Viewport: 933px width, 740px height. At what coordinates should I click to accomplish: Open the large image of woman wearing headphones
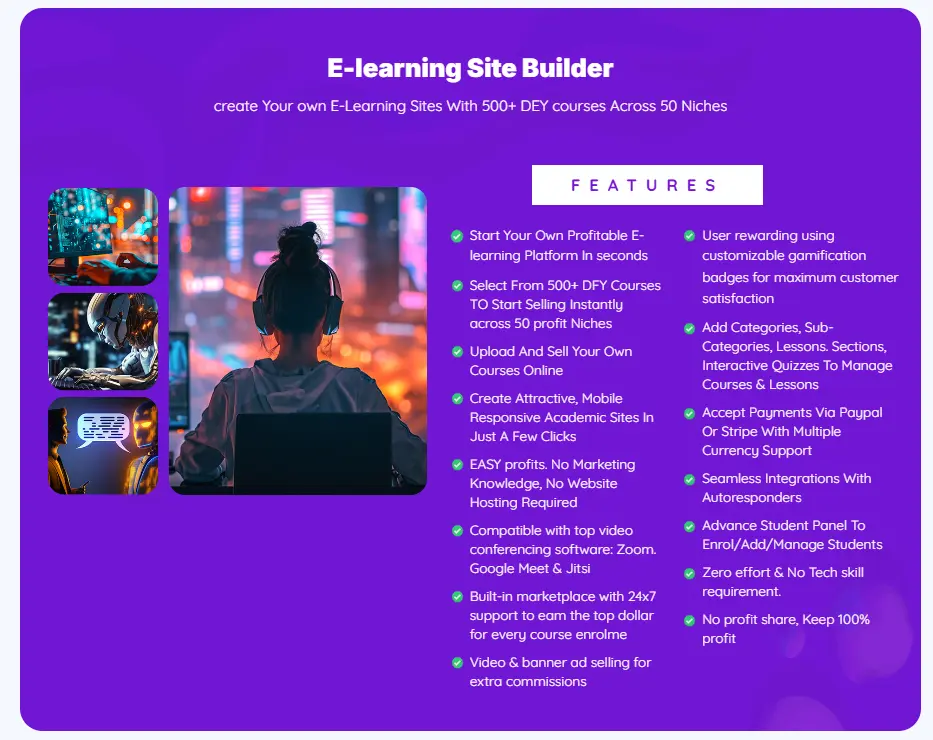pyautogui.click(x=297, y=341)
